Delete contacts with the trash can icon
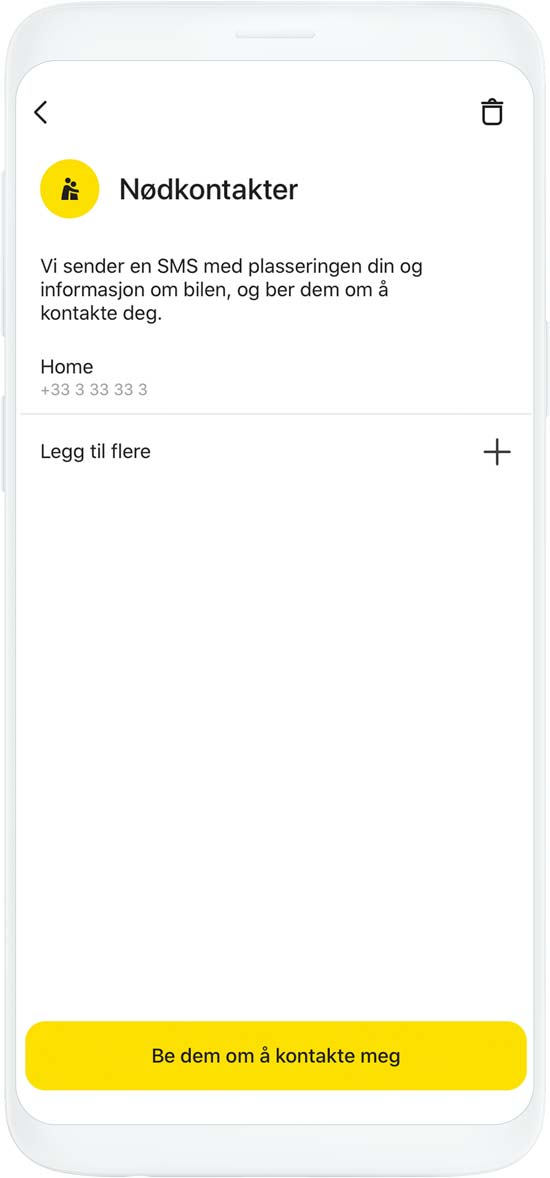The image size is (550, 1178). [x=492, y=112]
